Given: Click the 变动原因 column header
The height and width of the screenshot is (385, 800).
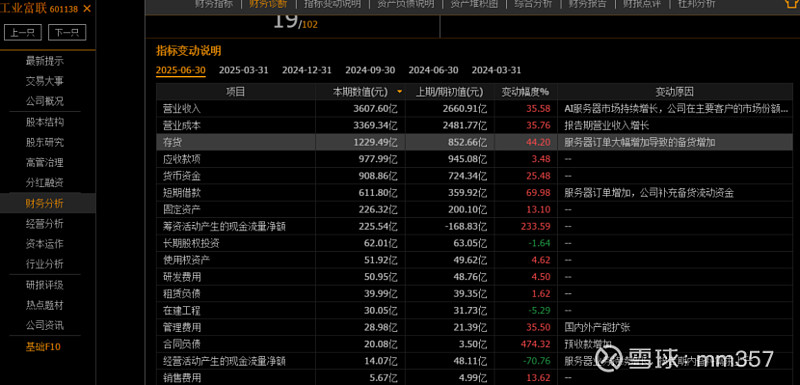Looking at the screenshot, I should pos(674,92).
